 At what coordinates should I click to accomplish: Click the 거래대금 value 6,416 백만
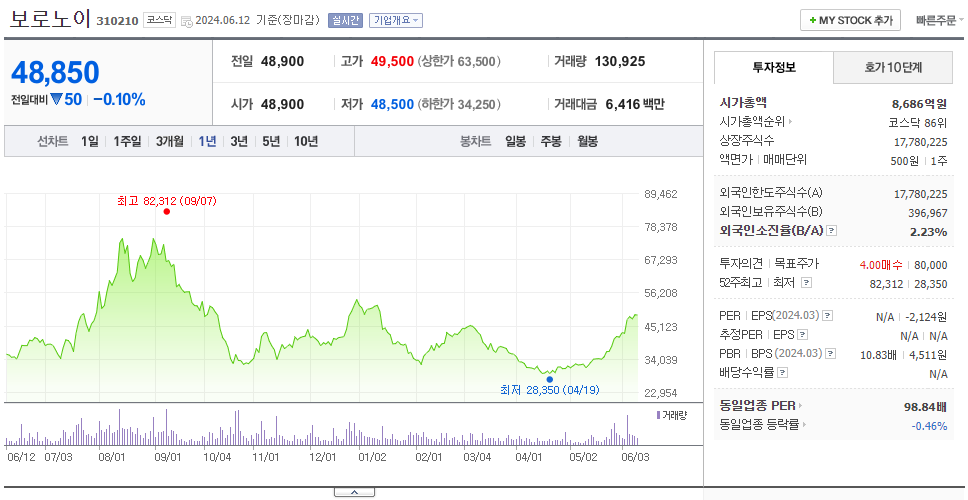coord(635,104)
